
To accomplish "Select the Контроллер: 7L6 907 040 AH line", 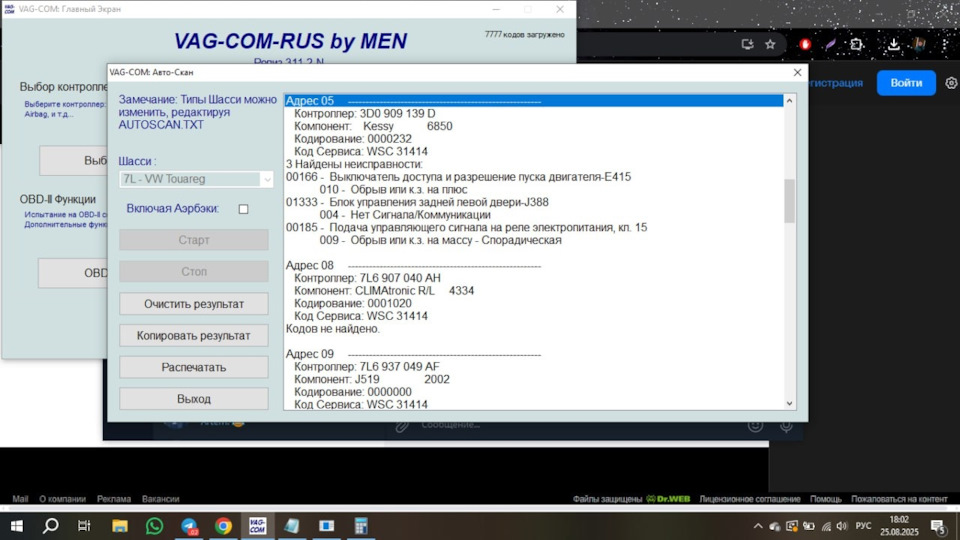I will tap(367, 278).
